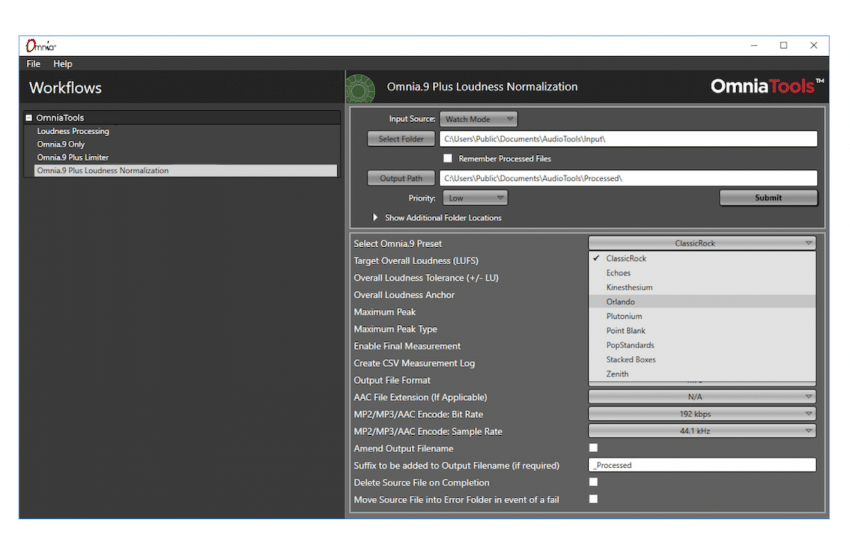Open the Help menu

point(62,64)
